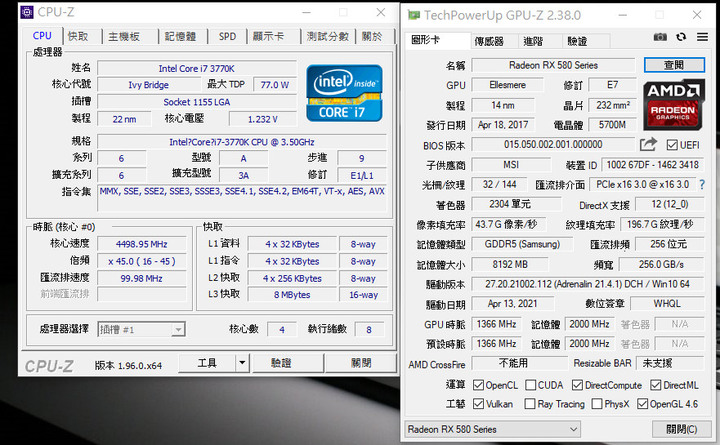Click the BIOS export share icon

tap(648, 145)
